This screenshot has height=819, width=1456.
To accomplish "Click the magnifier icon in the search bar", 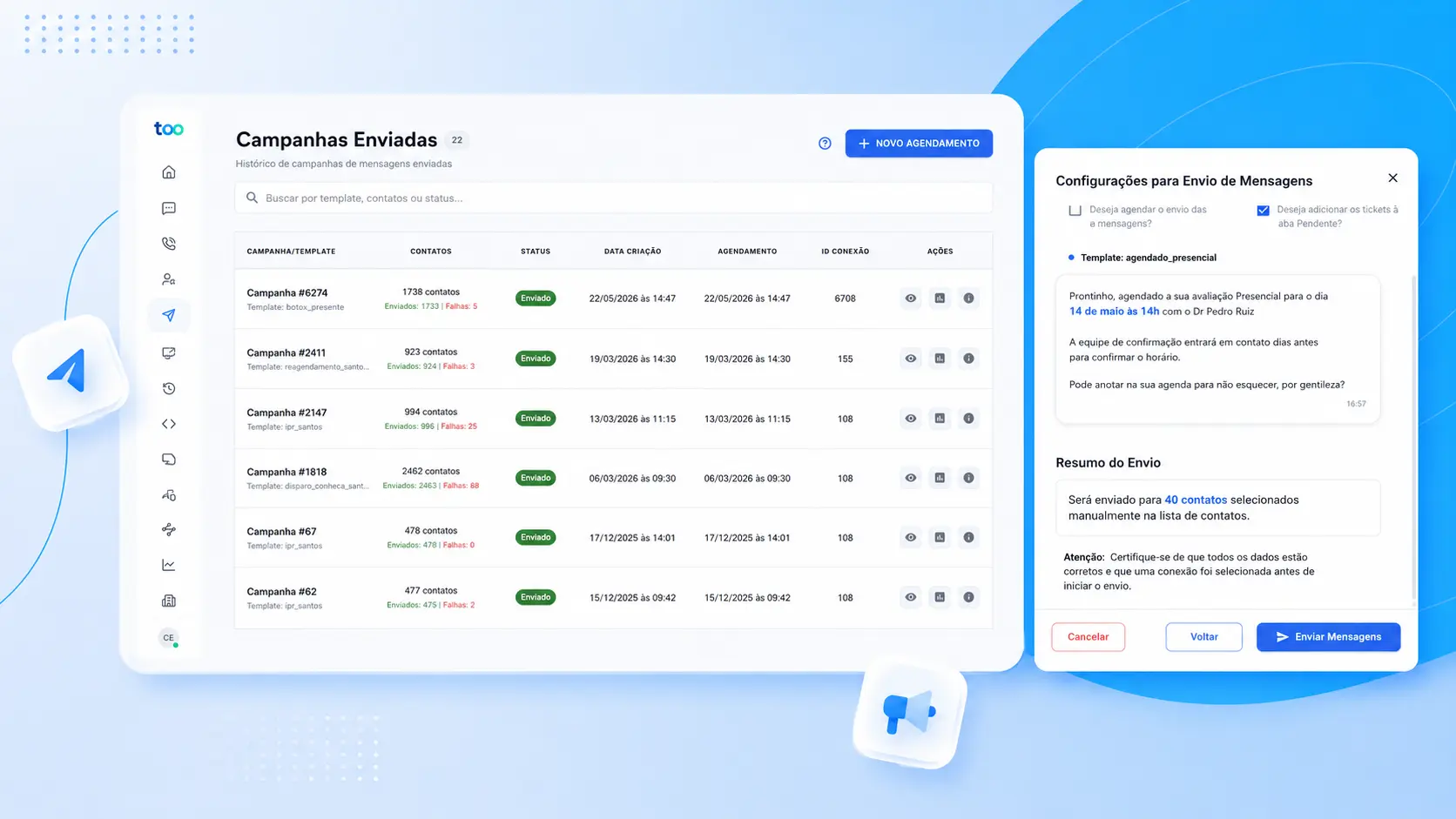I will pos(252,198).
